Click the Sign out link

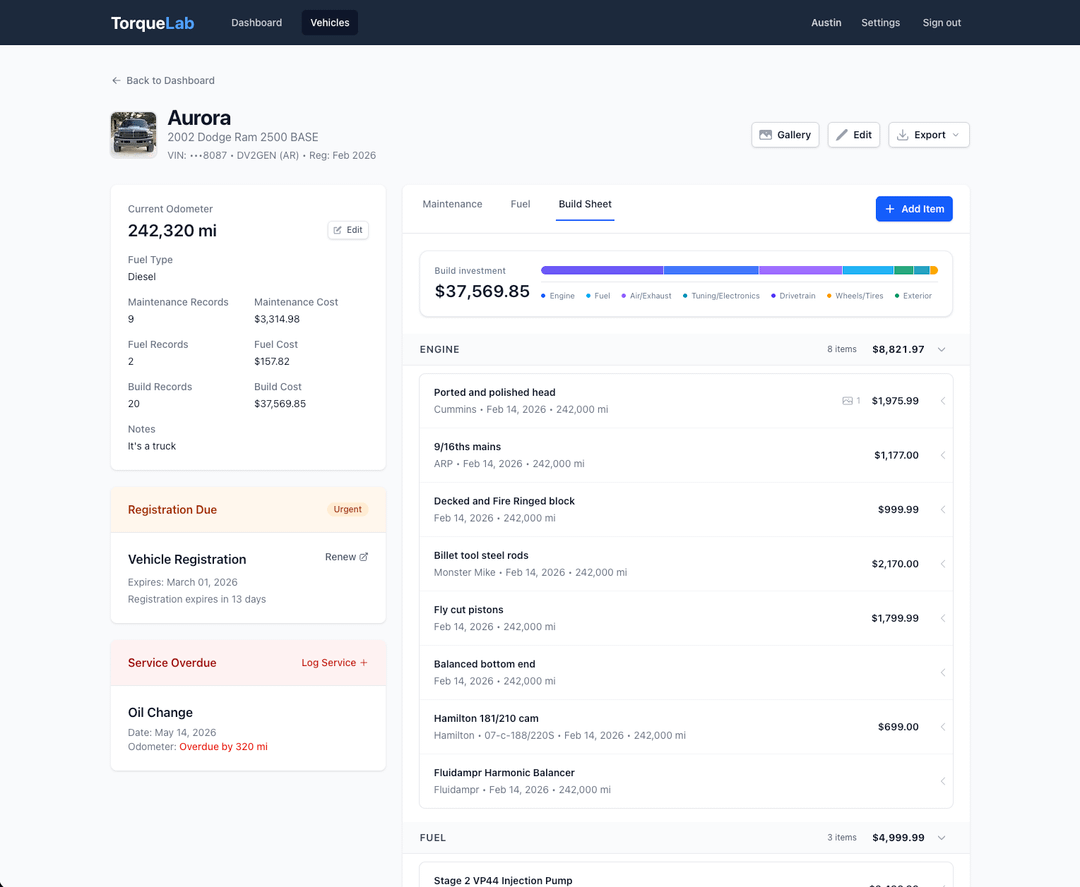(x=941, y=22)
